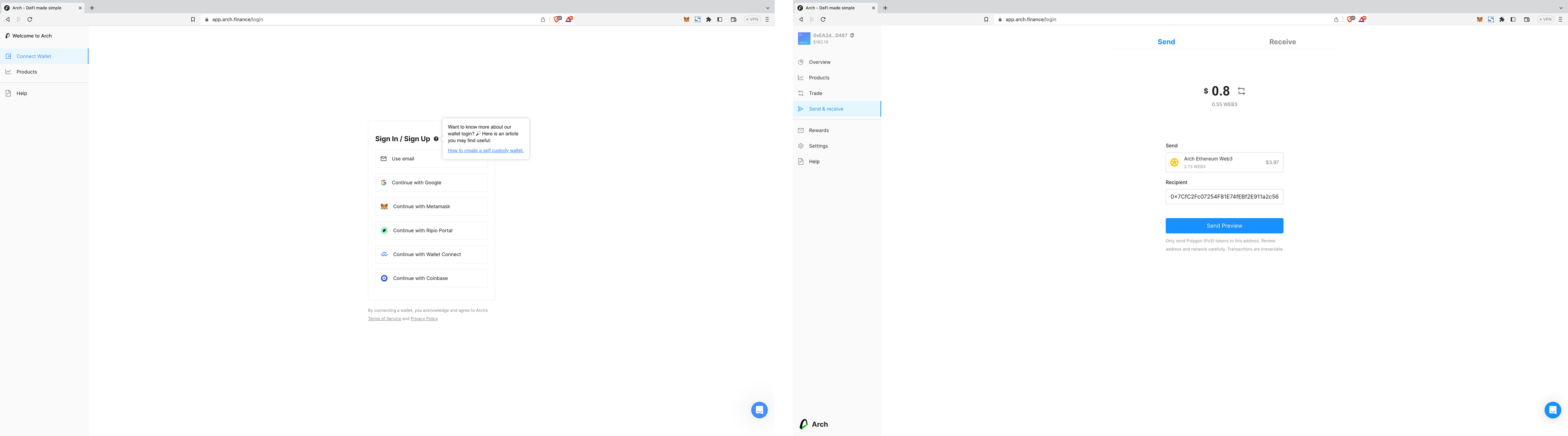The image size is (1568, 436).
Task: Click the Send Preview button
Action: 1224,226
